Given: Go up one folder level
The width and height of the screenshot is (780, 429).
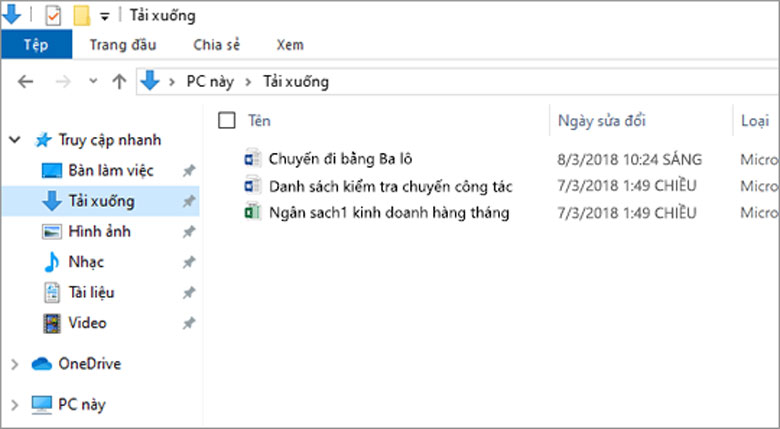Looking at the screenshot, I should pyautogui.click(x=119, y=81).
